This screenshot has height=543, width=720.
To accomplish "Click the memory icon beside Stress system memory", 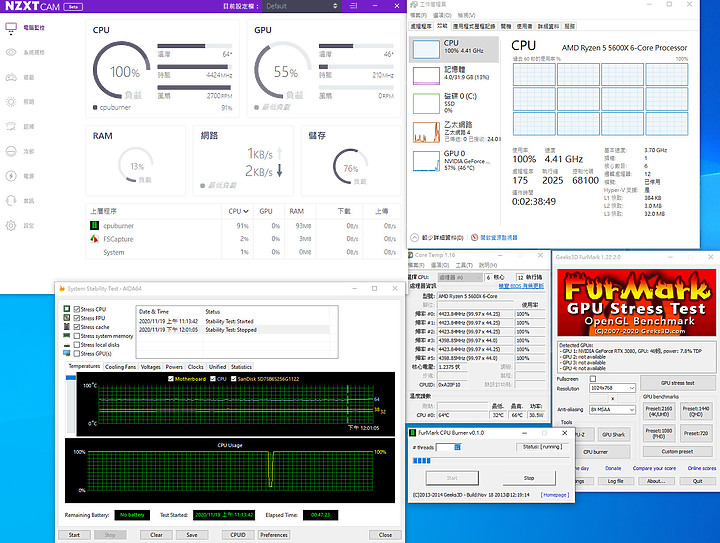I will [x=67, y=336].
